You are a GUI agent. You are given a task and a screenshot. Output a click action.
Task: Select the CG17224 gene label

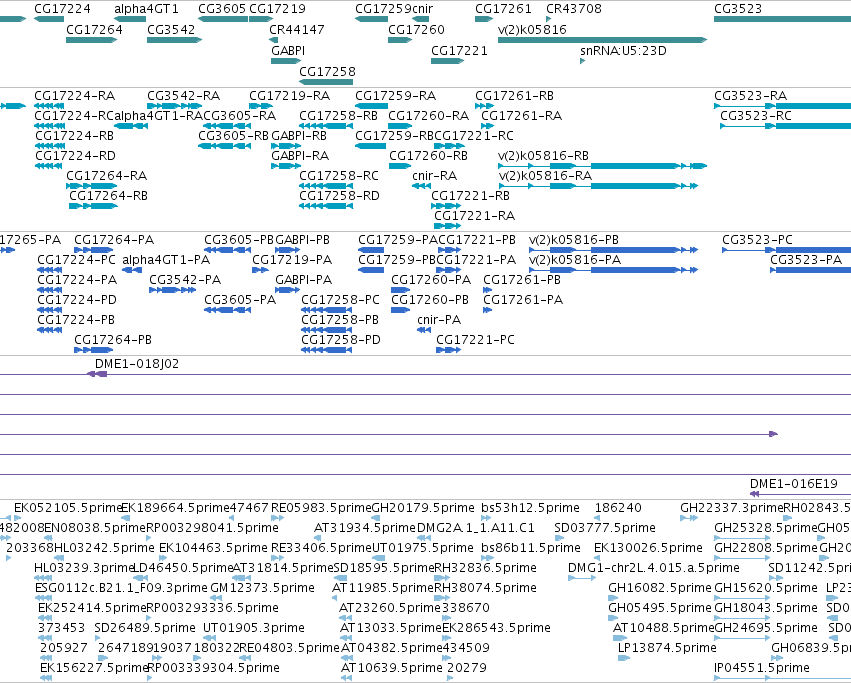(x=62, y=9)
